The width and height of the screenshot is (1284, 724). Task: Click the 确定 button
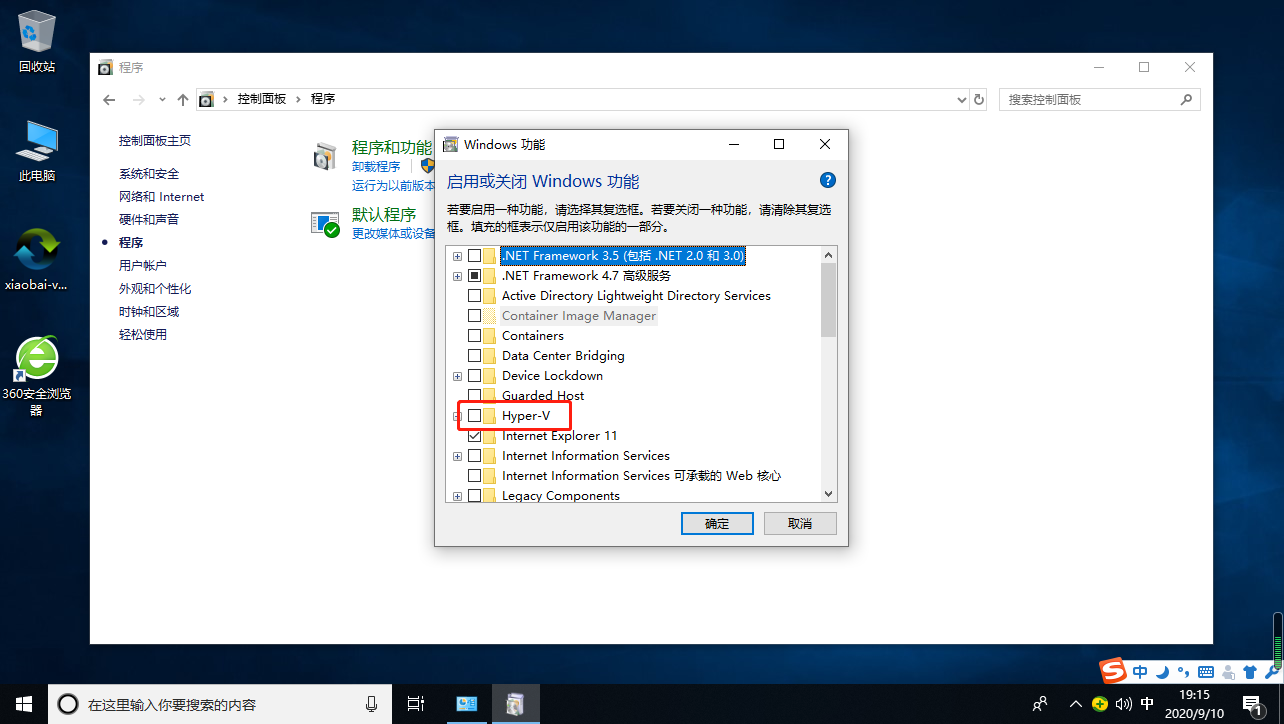[717, 524]
